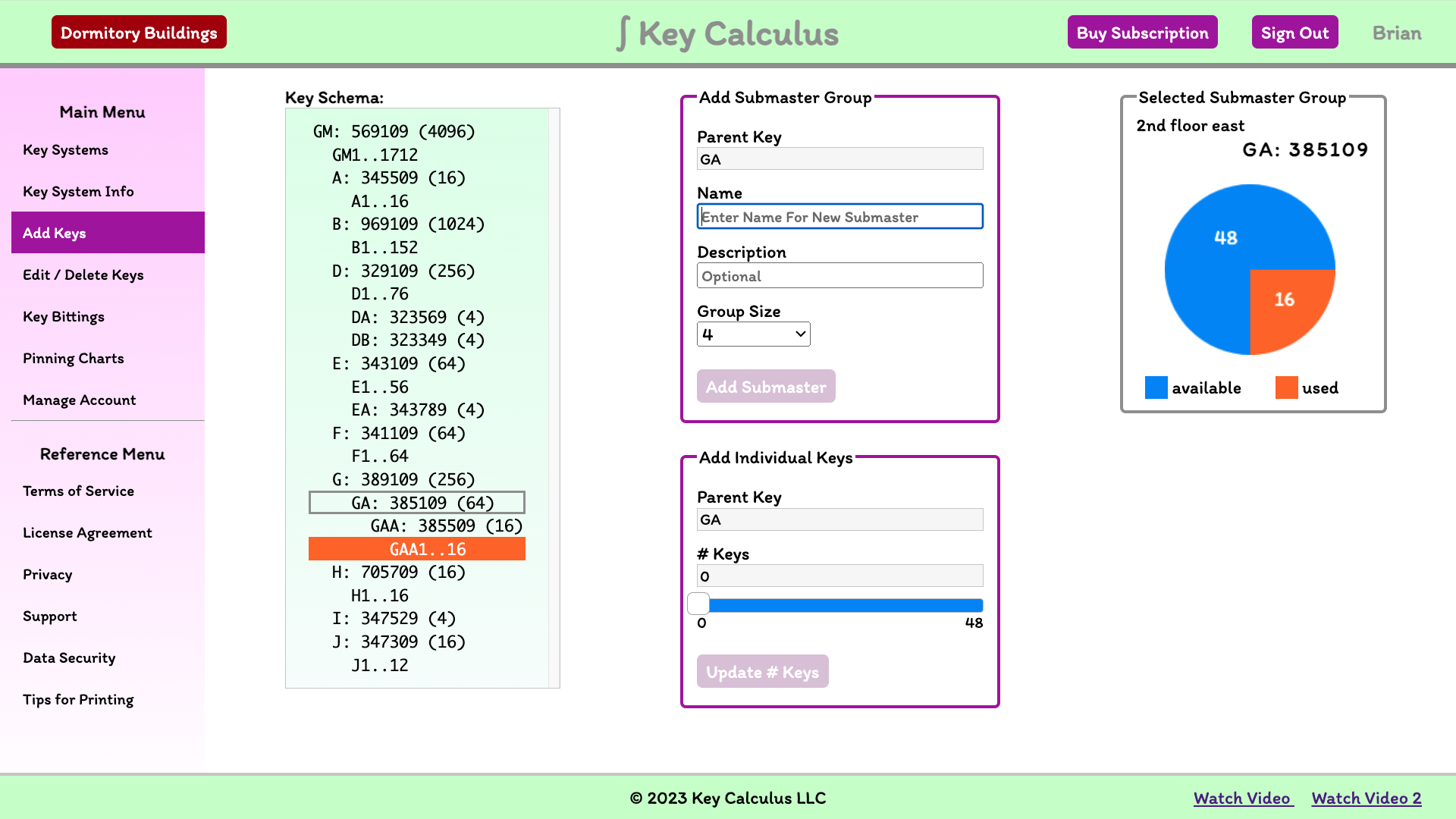Focus the new submaster Name field
The height and width of the screenshot is (819, 1456).
[839, 216]
